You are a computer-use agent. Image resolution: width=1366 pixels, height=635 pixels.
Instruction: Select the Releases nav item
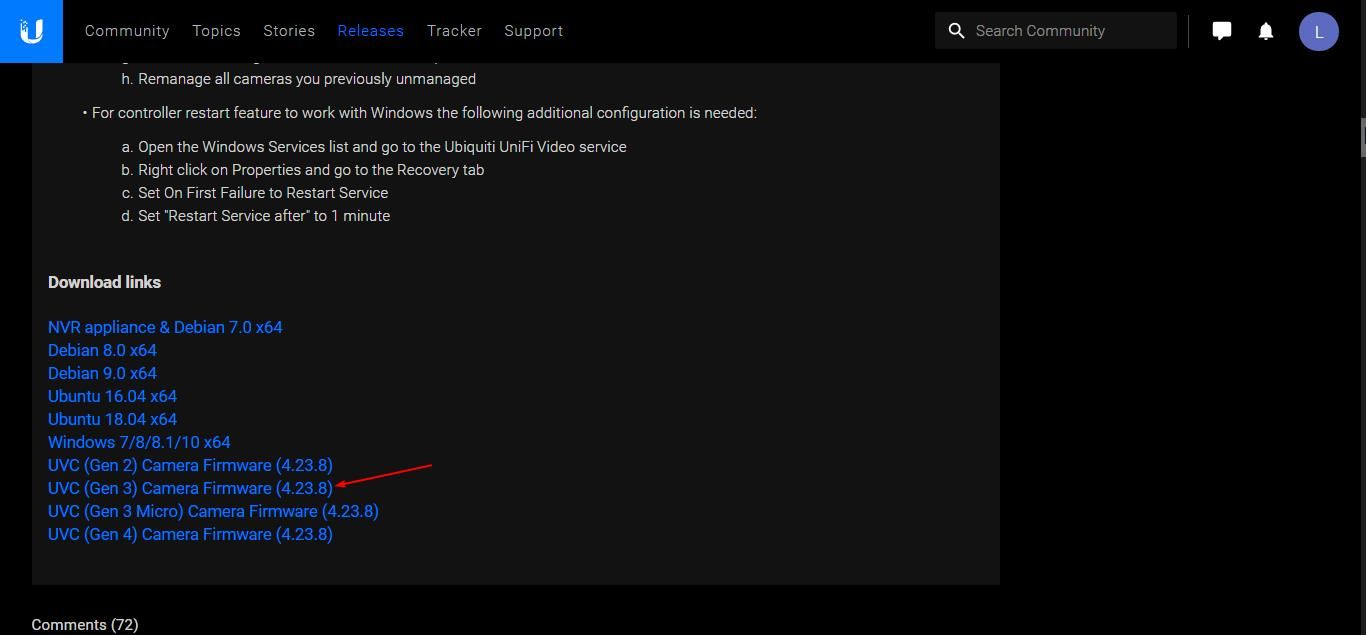click(370, 31)
